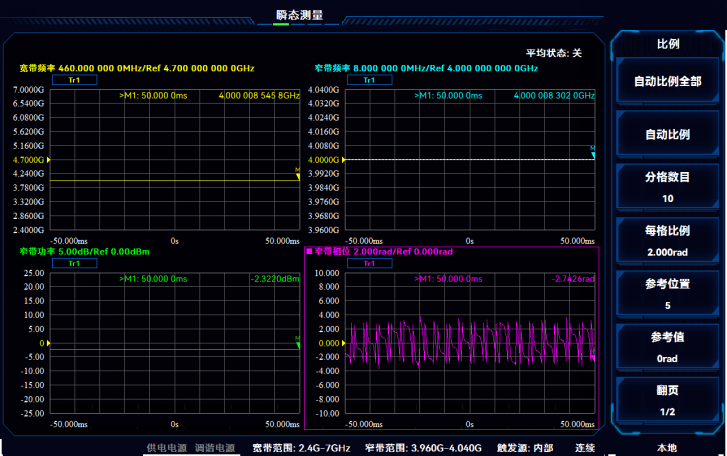This screenshot has height=456, width=727.
Task: Click green >M1: 50.000 0ms label
Action: point(153,279)
